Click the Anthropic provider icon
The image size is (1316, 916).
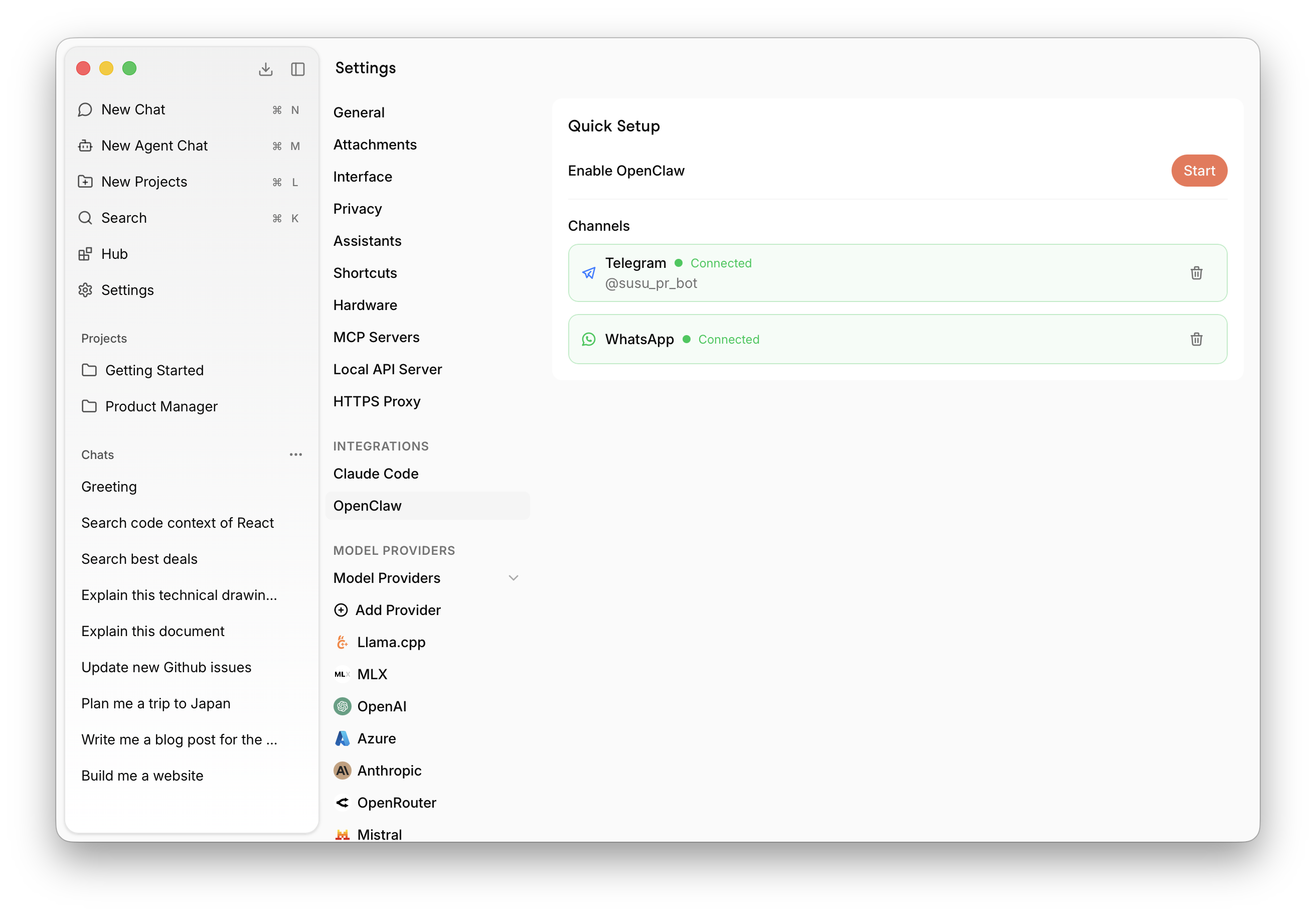click(342, 771)
